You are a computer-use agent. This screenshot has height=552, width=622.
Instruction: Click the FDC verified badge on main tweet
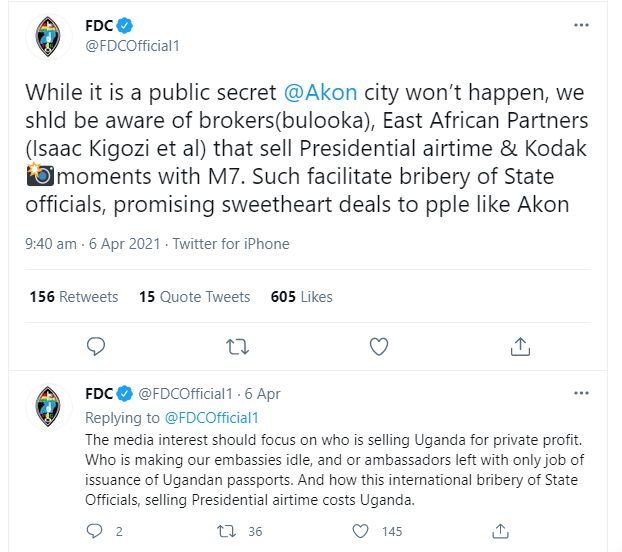tap(125, 25)
